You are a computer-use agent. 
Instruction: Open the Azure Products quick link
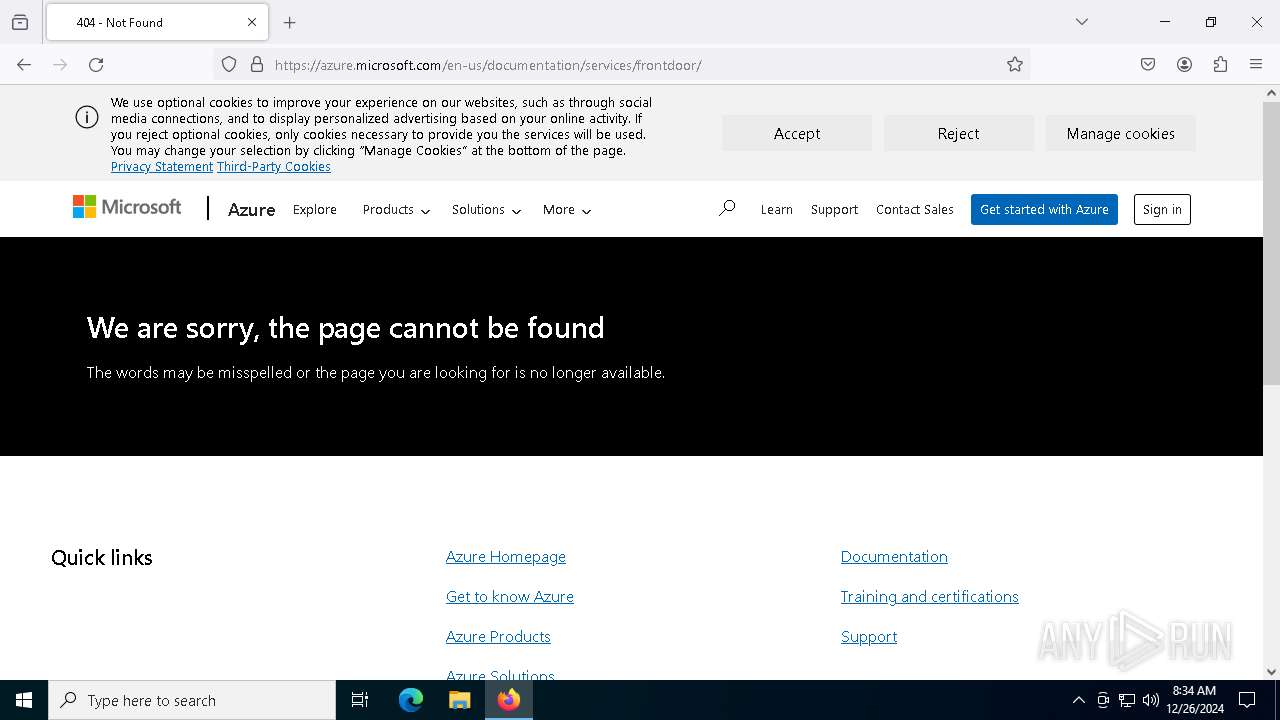498,637
